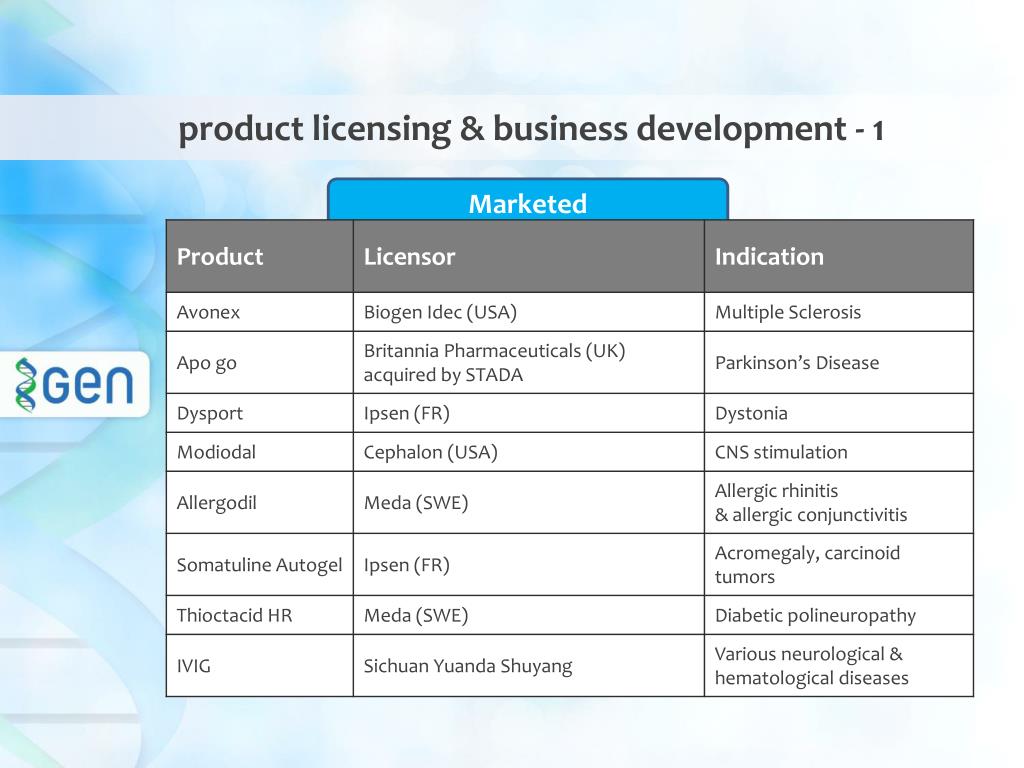Click 'Britannia Pharmaceuticals (UK) acquired by STADA' cell

tap(529, 362)
